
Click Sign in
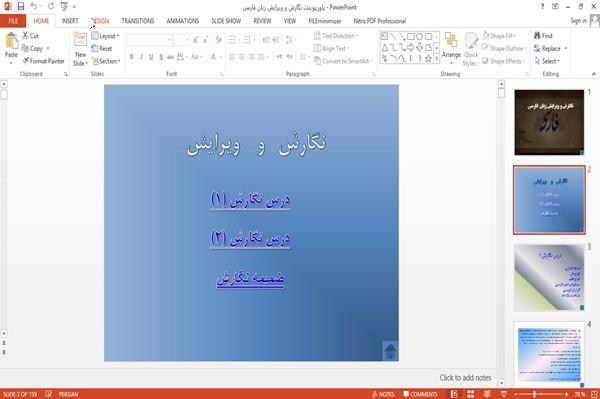click(578, 21)
